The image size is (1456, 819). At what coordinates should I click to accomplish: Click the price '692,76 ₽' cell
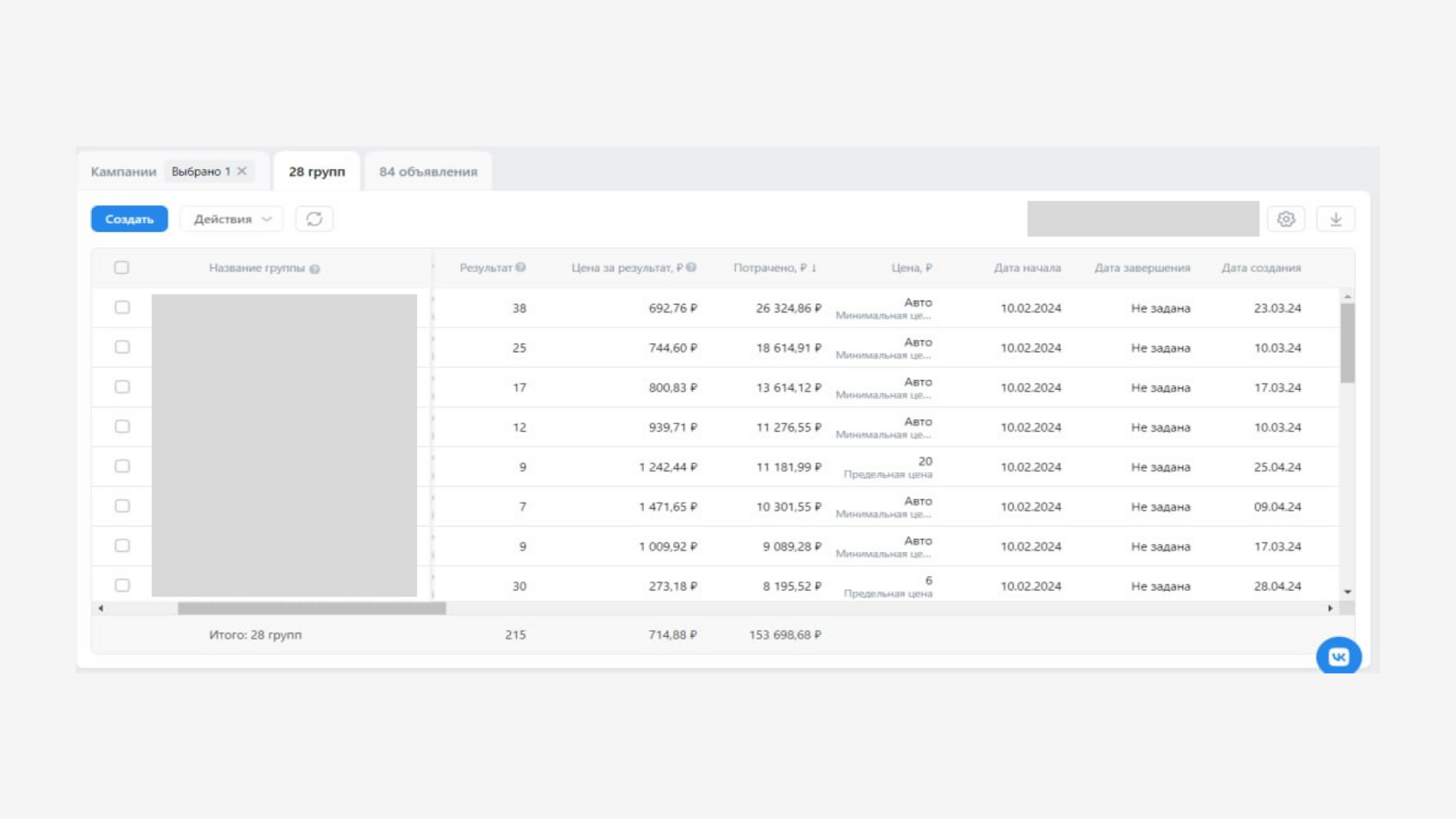pyautogui.click(x=673, y=309)
